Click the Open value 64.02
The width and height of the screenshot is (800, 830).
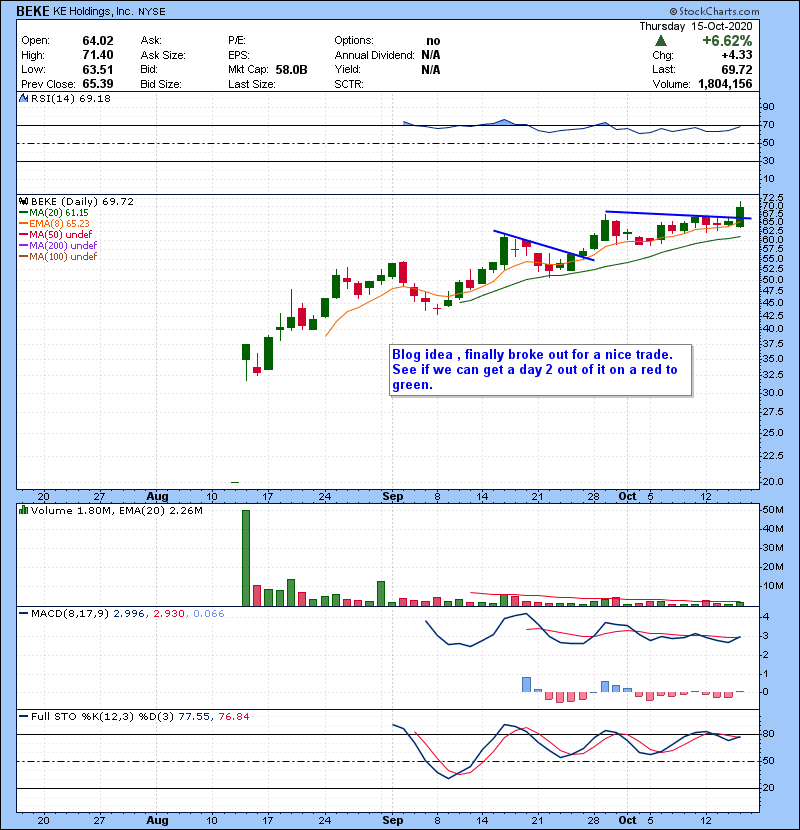[x=98, y=41]
